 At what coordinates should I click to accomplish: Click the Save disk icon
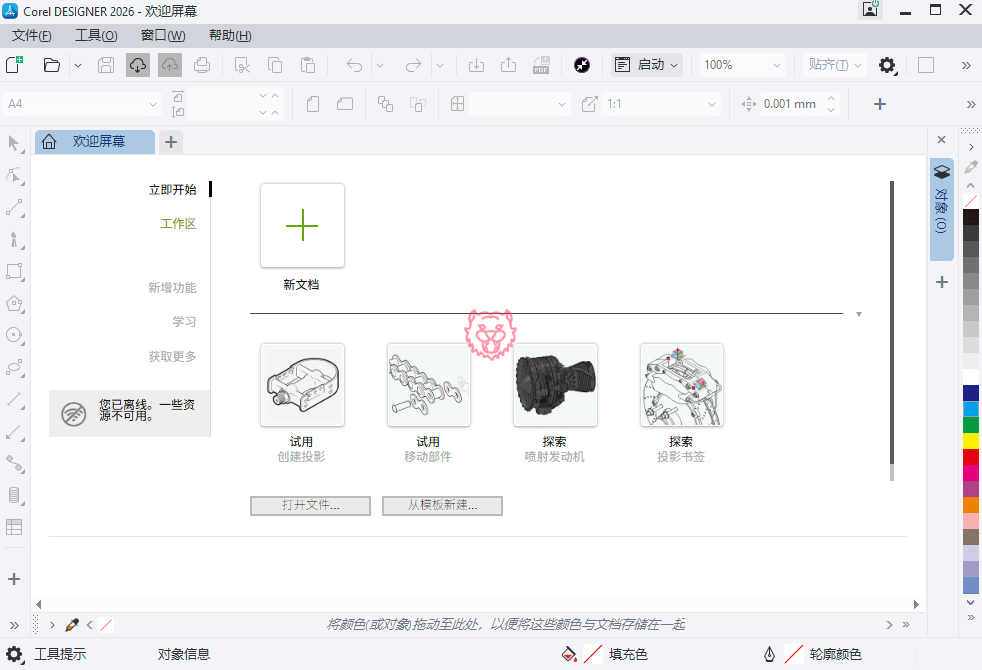(x=106, y=65)
